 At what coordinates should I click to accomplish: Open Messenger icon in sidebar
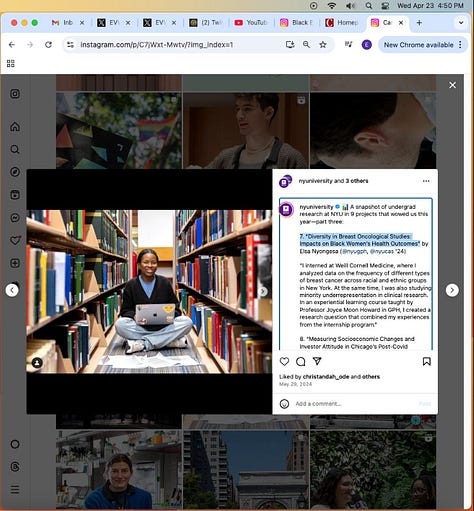15,218
